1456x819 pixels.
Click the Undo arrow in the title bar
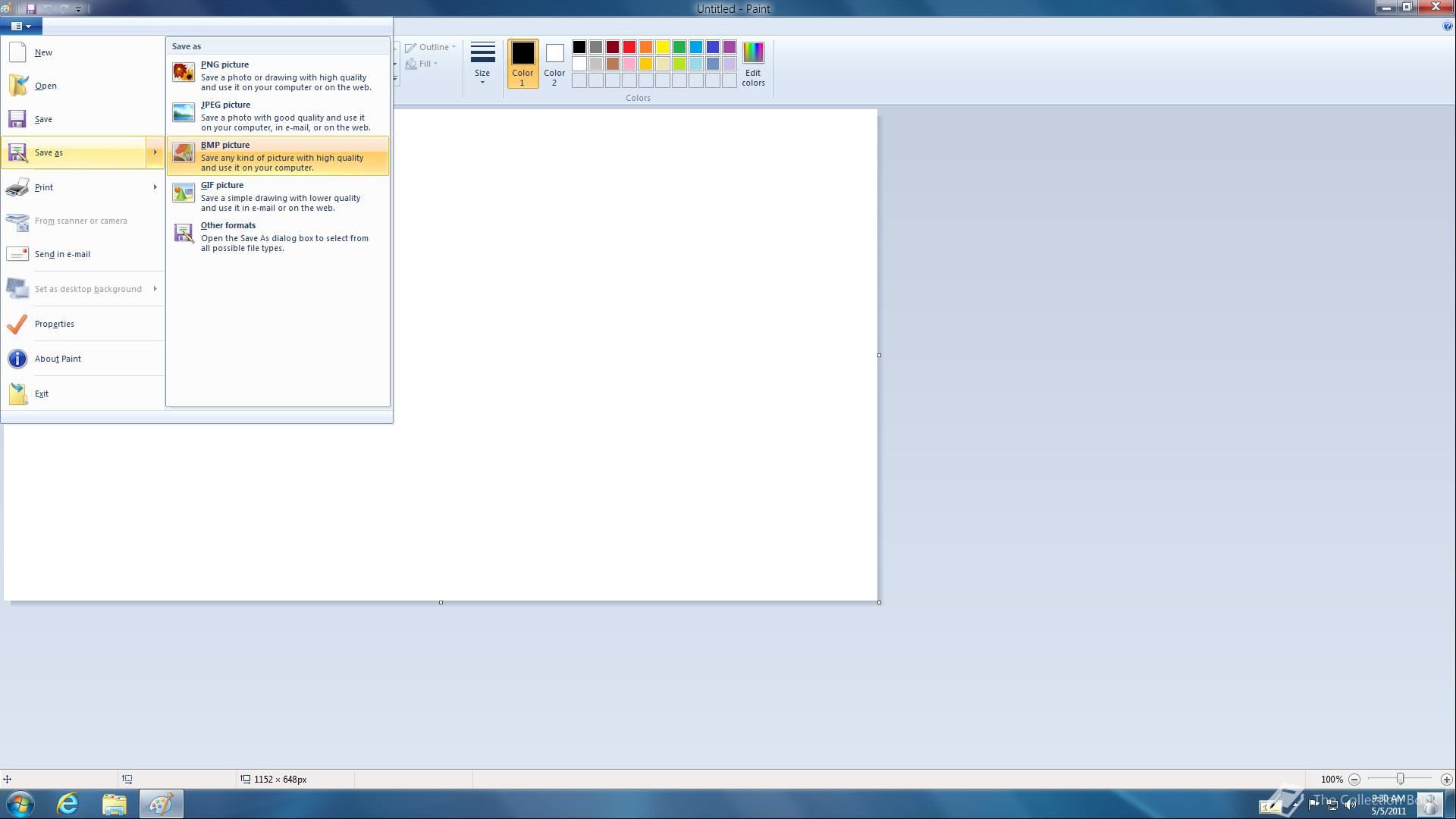click(x=48, y=9)
